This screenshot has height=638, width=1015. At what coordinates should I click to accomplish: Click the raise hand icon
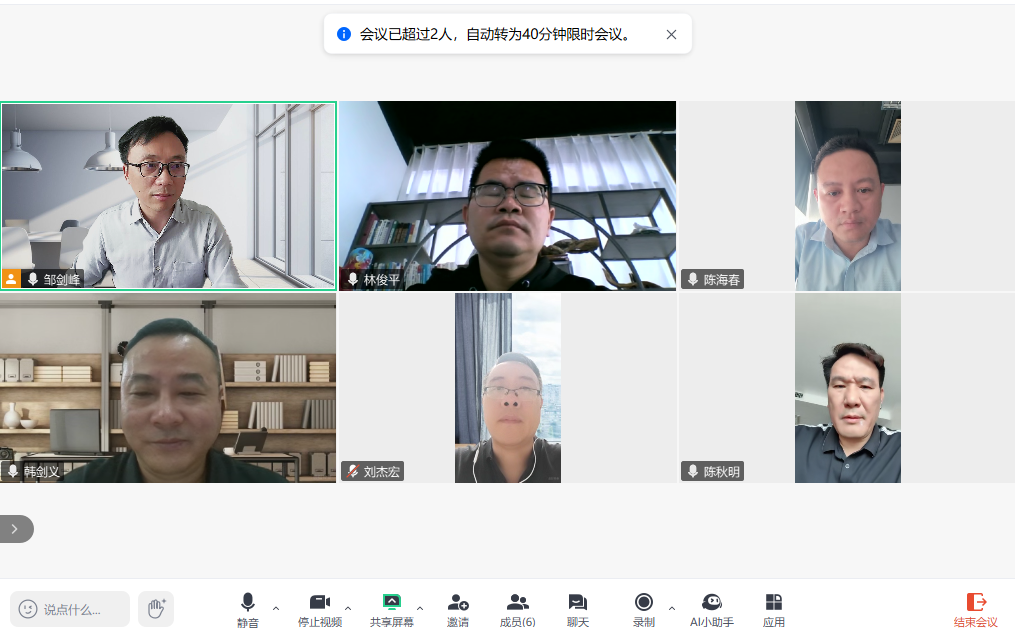pyautogui.click(x=156, y=608)
